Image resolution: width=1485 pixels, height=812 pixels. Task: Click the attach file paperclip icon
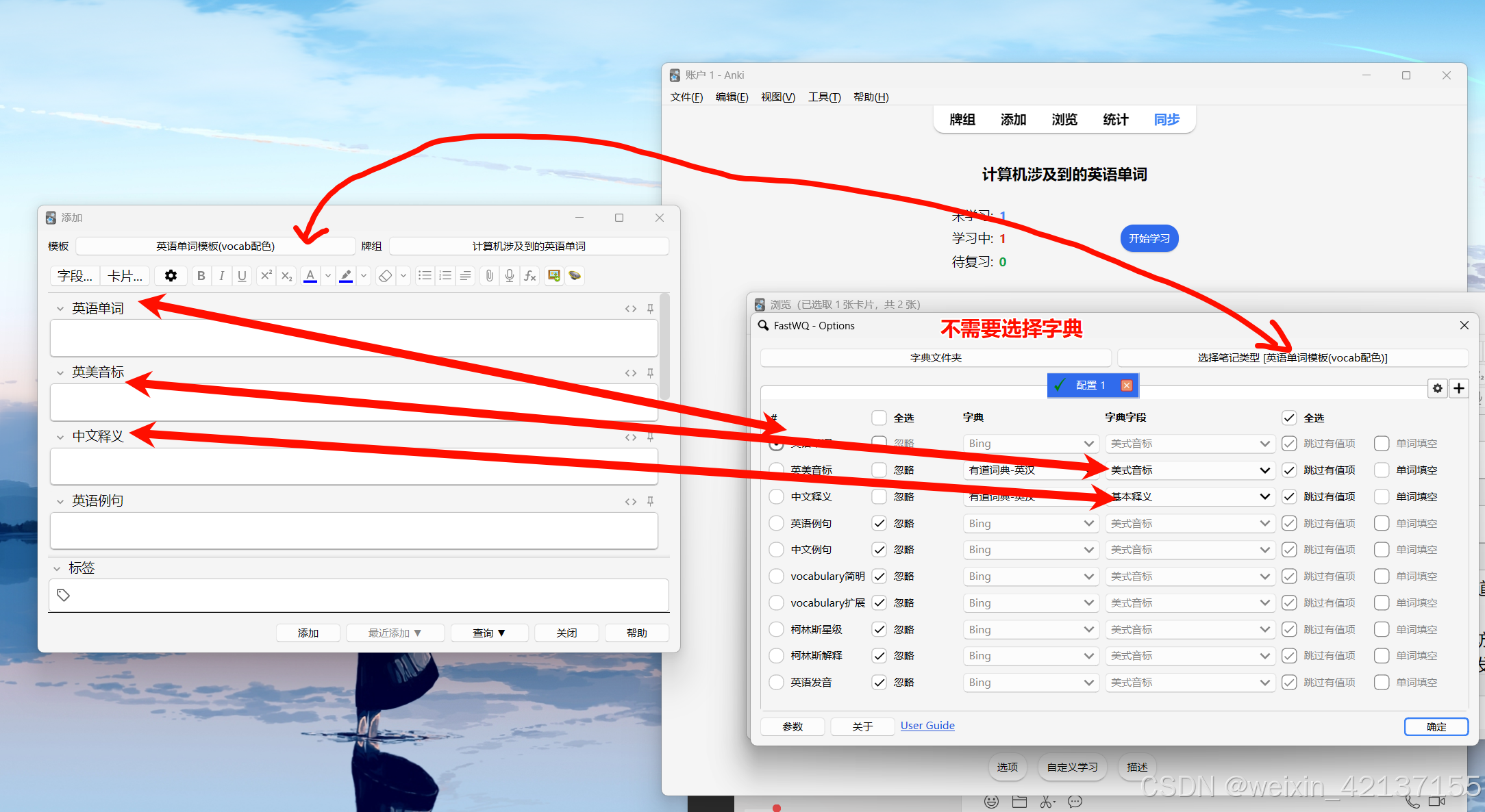(489, 276)
